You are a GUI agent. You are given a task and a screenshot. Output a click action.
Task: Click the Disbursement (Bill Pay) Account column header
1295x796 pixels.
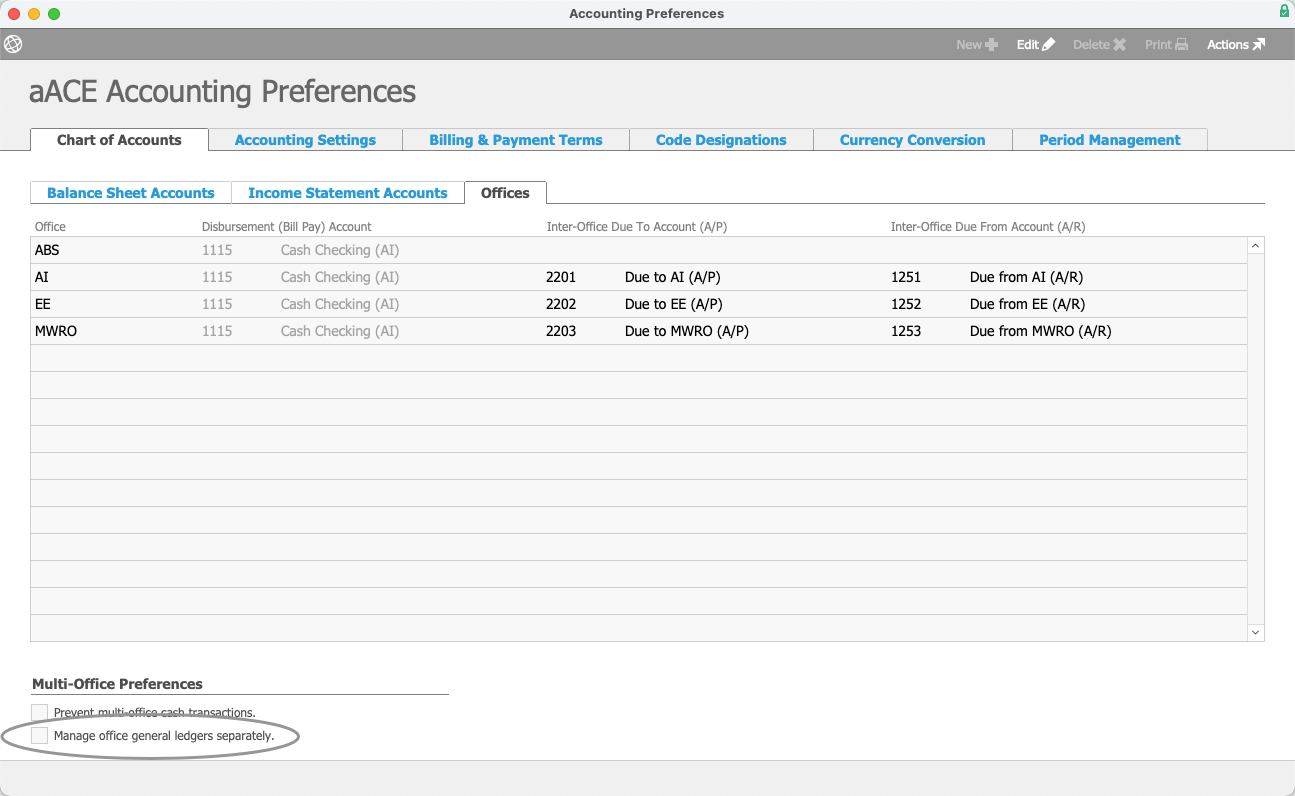(287, 227)
